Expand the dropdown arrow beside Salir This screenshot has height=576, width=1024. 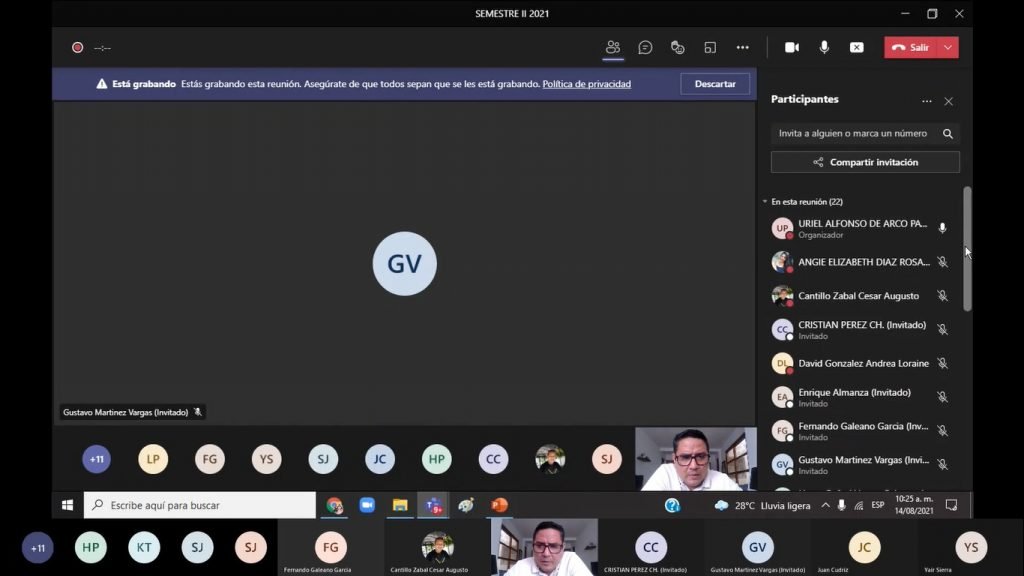pos(948,47)
